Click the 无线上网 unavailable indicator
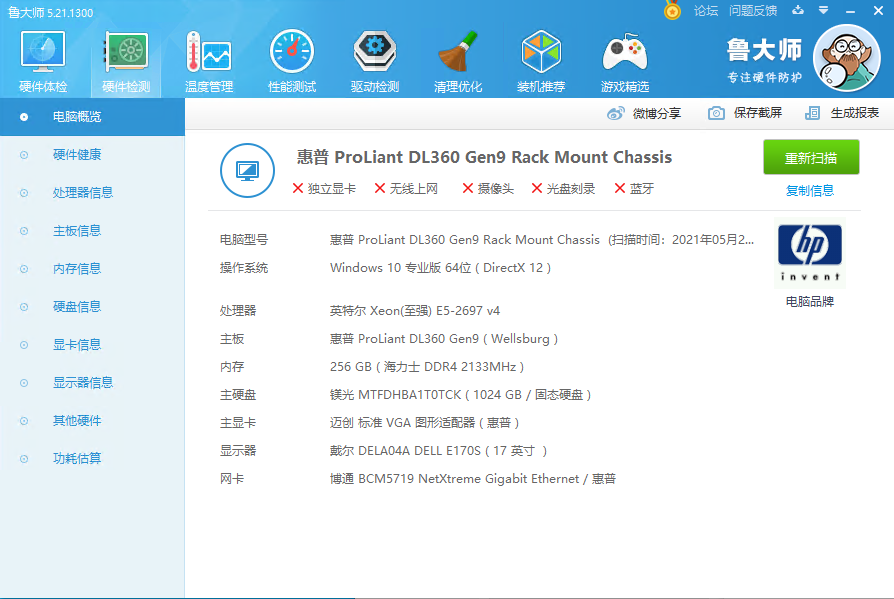Viewport: 894px width, 599px height. click(406, 189)
